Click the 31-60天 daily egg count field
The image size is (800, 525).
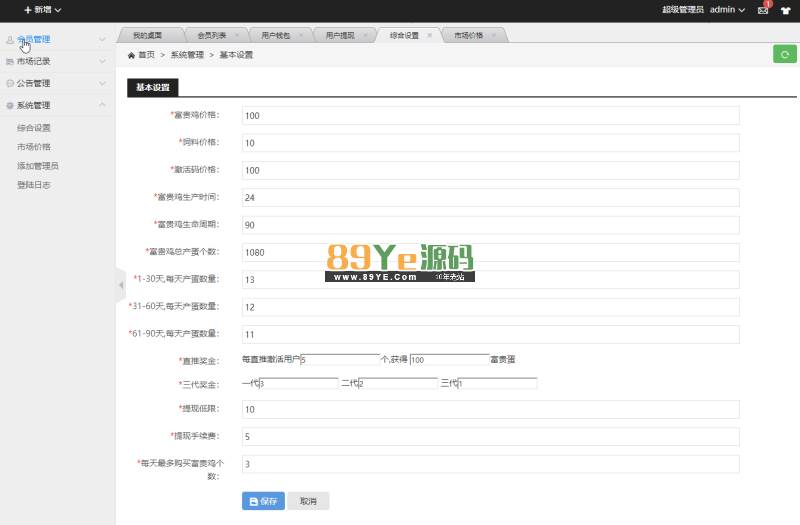[490, 307]
